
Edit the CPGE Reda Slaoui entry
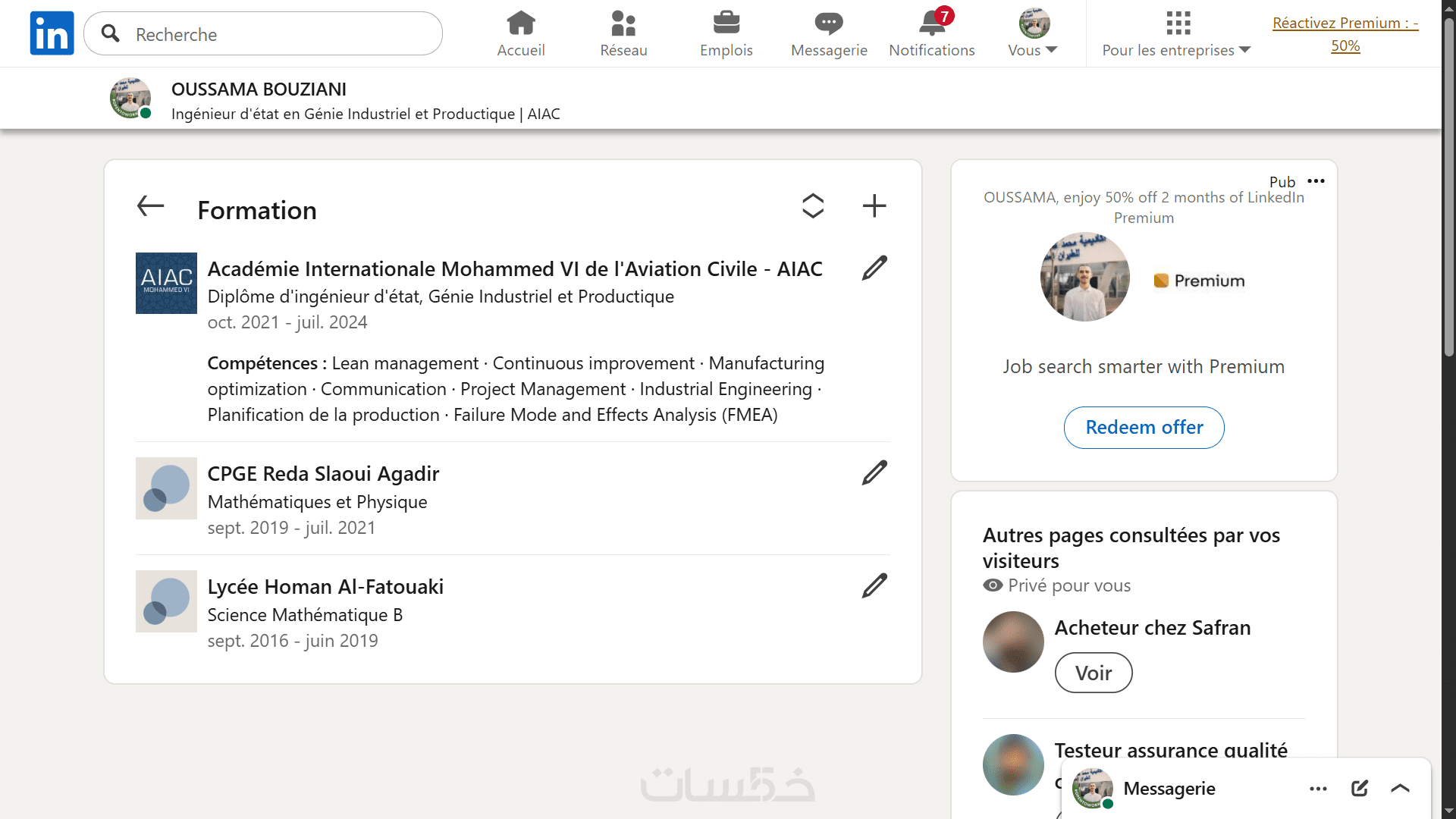coord(874,472)
